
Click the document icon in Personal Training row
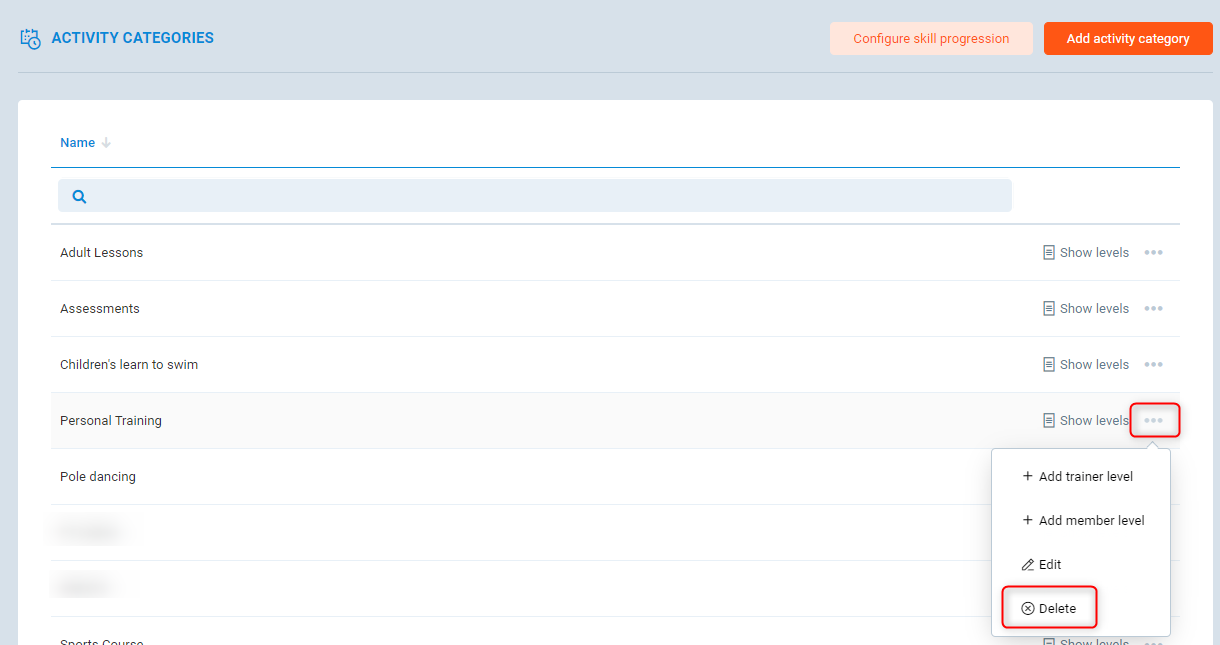pos(1049,421)
